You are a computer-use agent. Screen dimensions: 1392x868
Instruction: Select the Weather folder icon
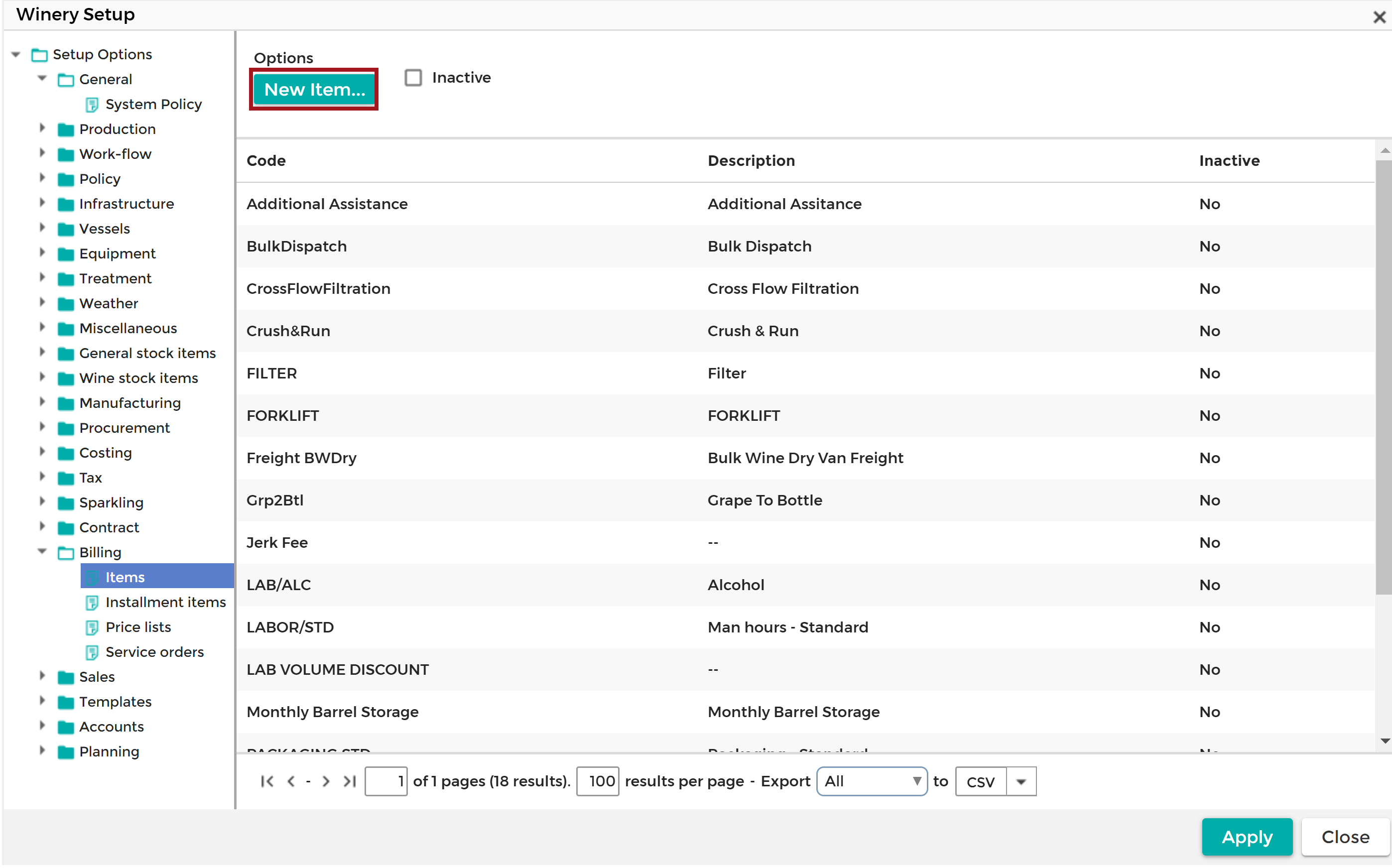point(66,304)
